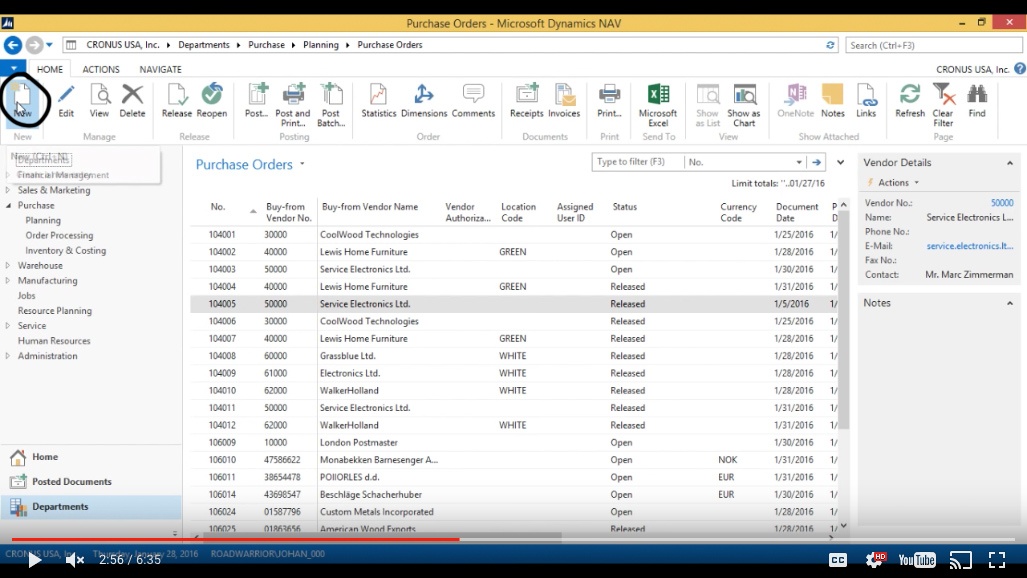Collapse the Purchase tree node

click(8, 205)
